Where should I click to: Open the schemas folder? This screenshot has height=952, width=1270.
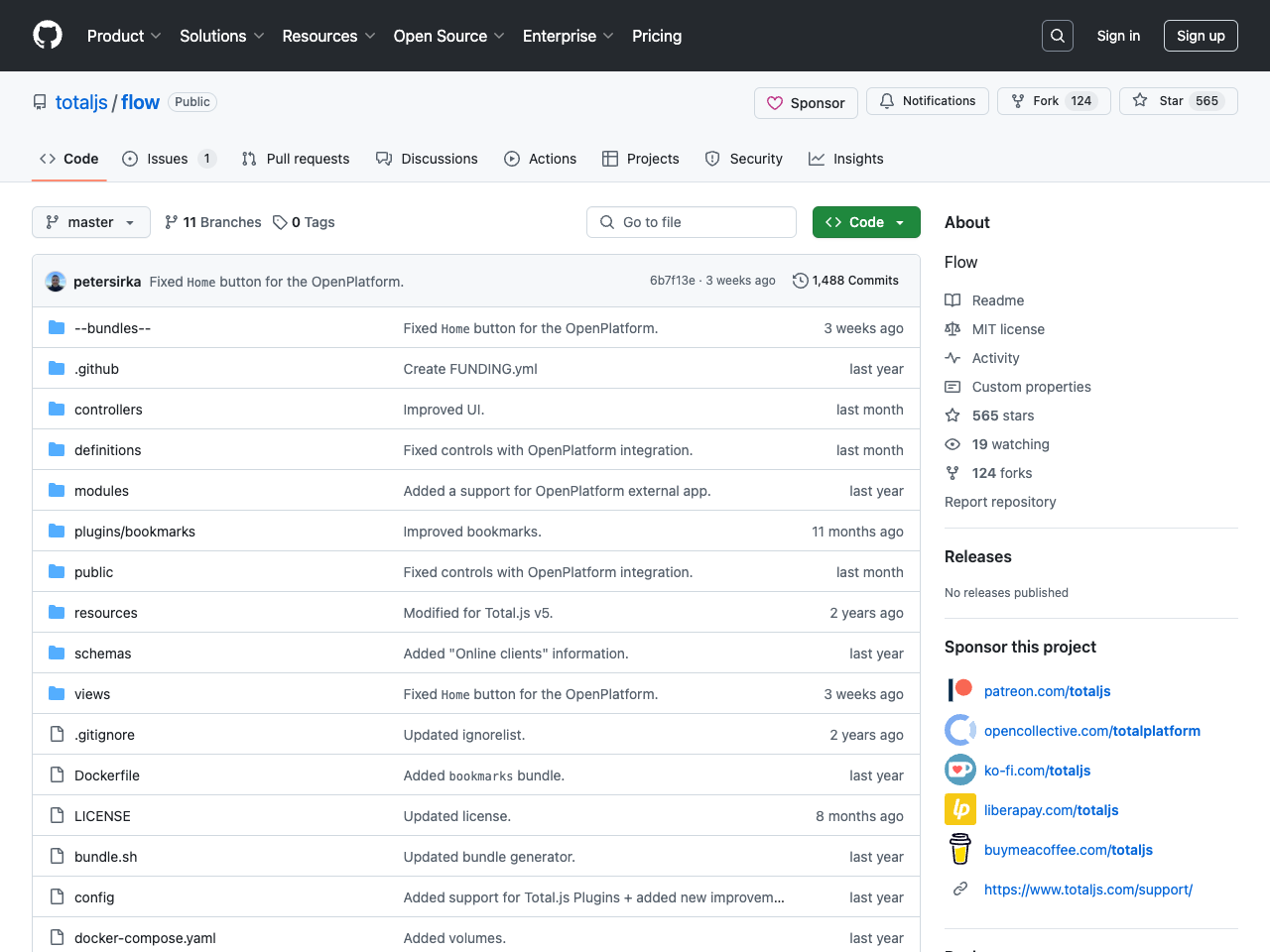103,654
